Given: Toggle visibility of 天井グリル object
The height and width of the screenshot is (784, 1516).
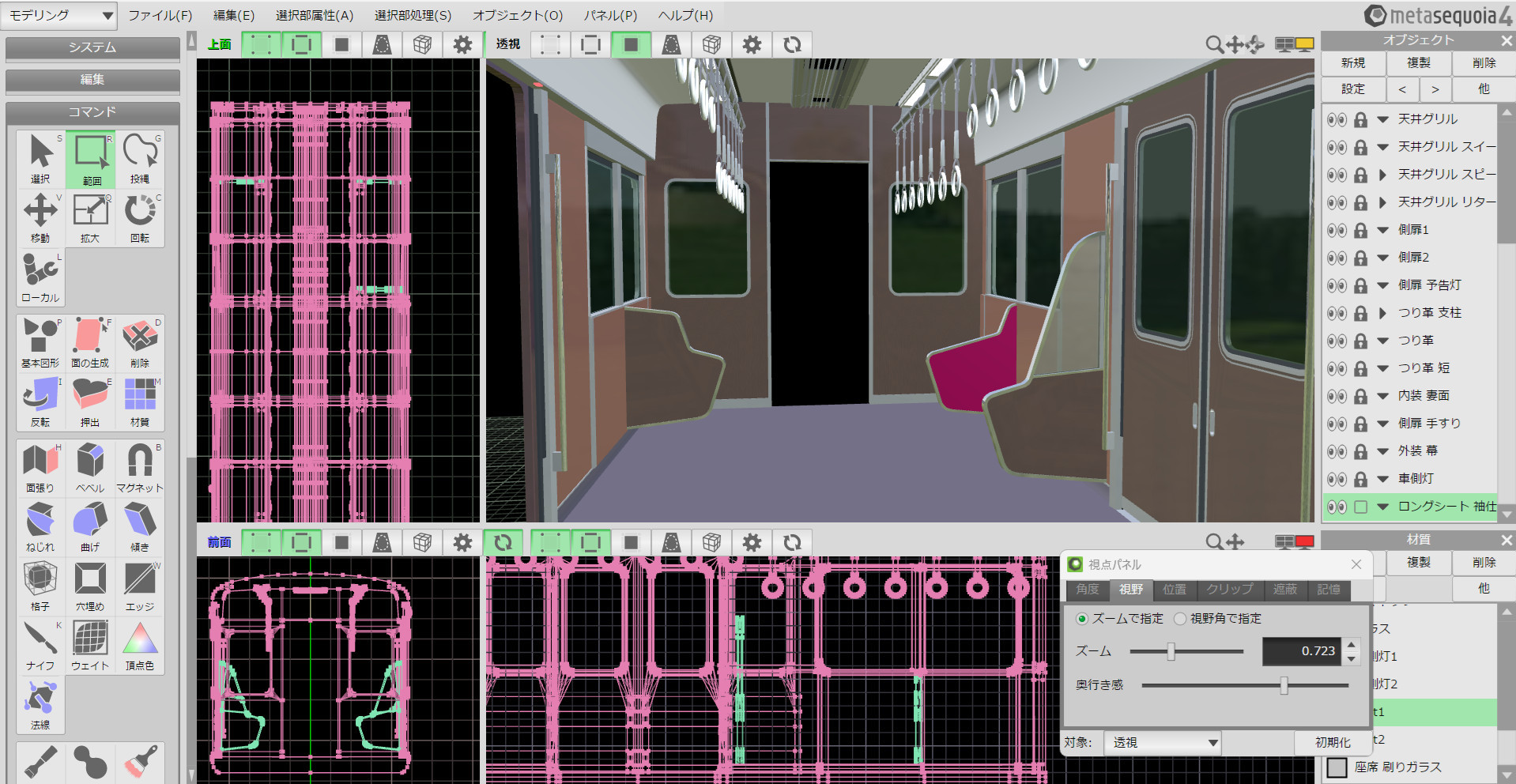Looking at the screenshot, I should [1337, 119].
